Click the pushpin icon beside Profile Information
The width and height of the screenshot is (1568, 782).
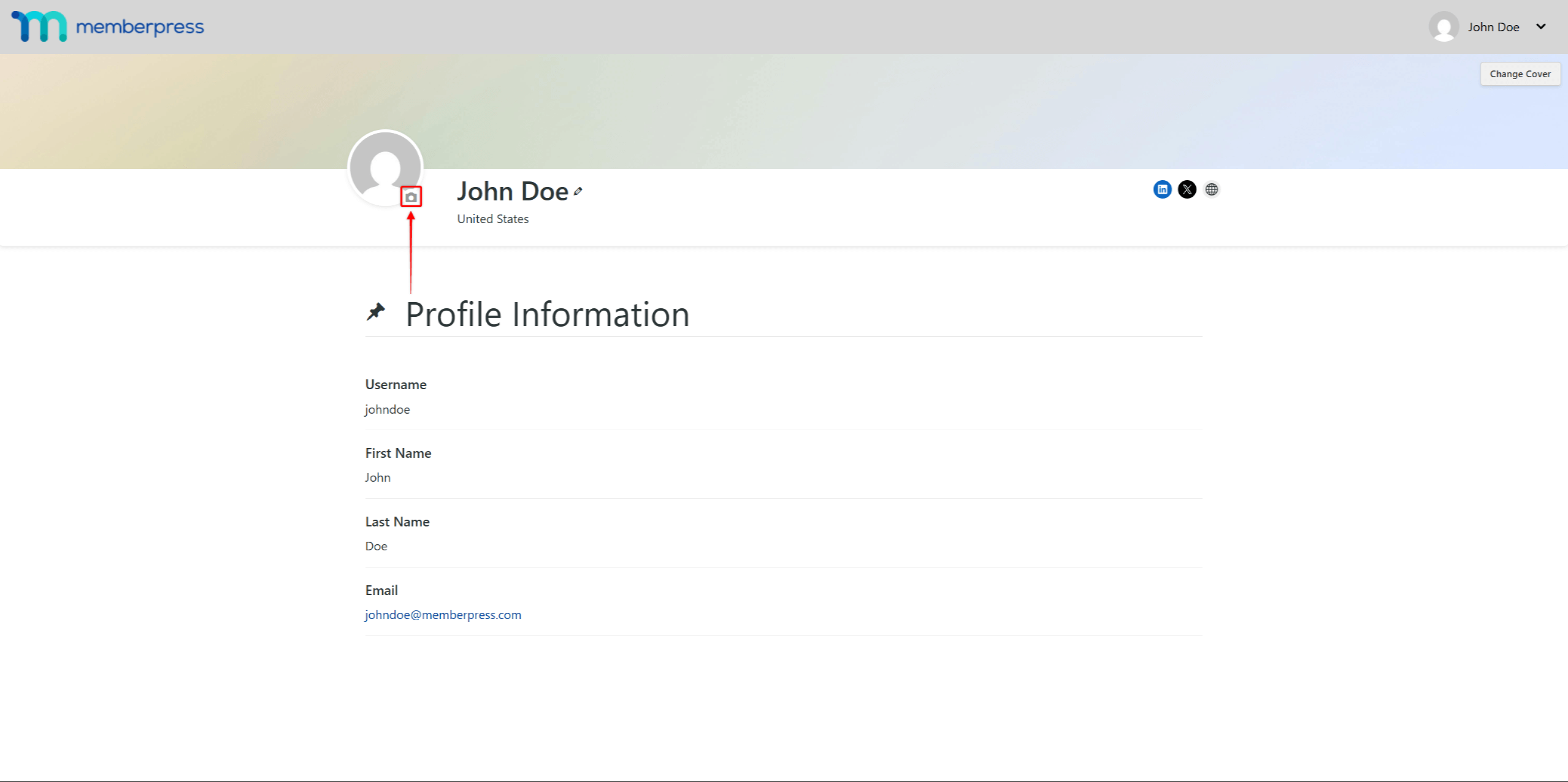376,312
